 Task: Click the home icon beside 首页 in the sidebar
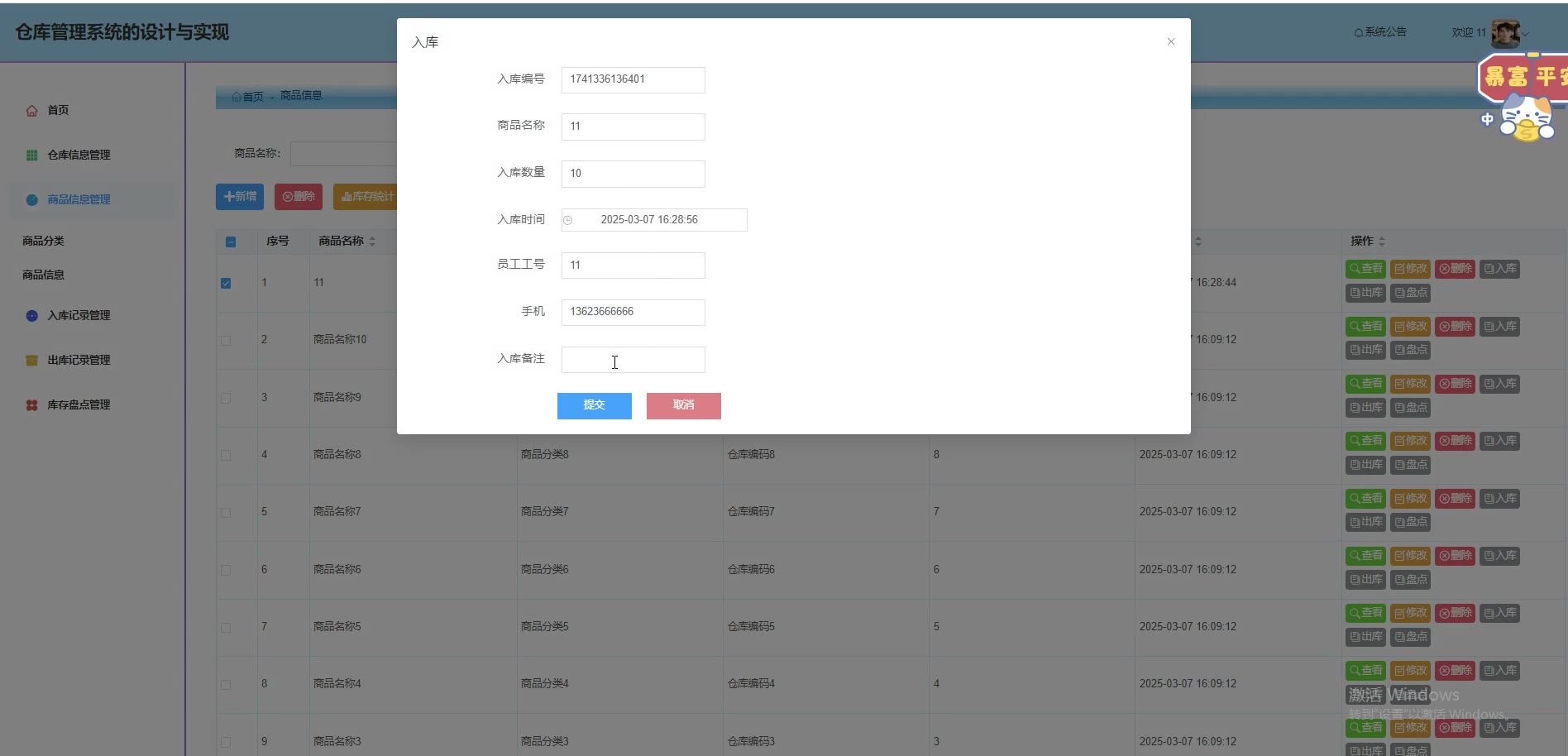(31, 111)
